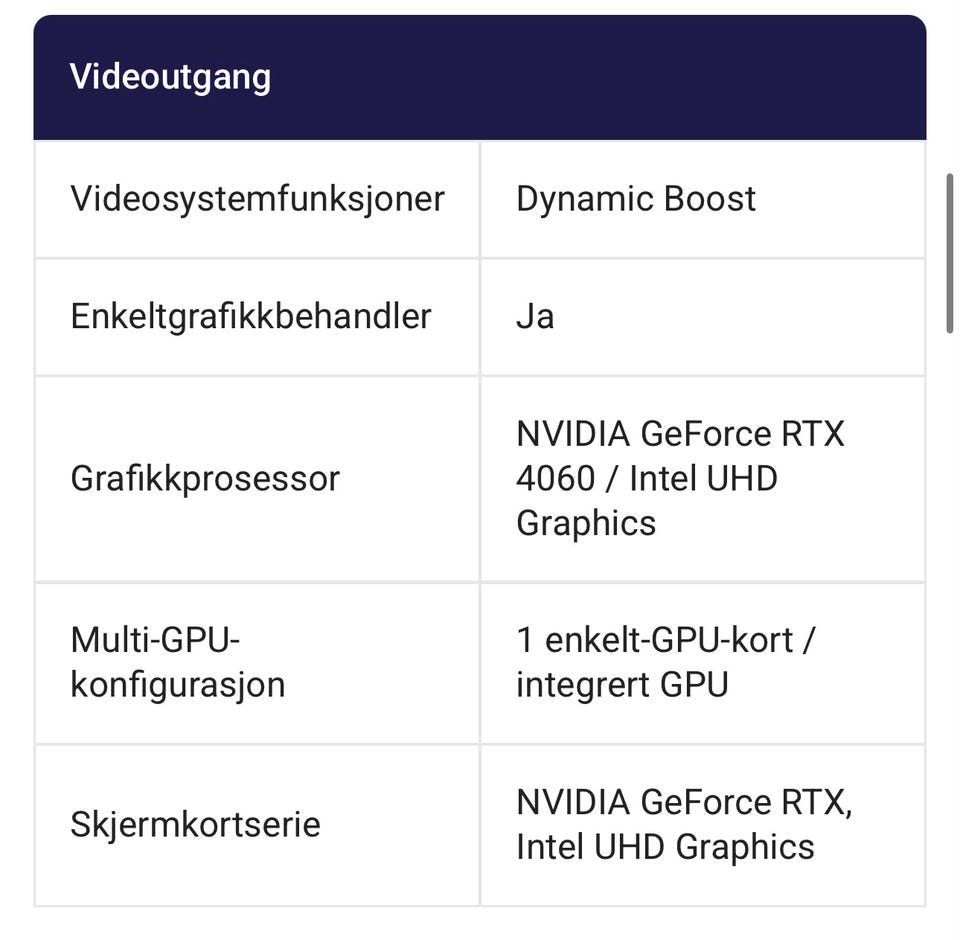
Task: Click the lone word 'Graphics' under 4060
Action: pos(586,522)
